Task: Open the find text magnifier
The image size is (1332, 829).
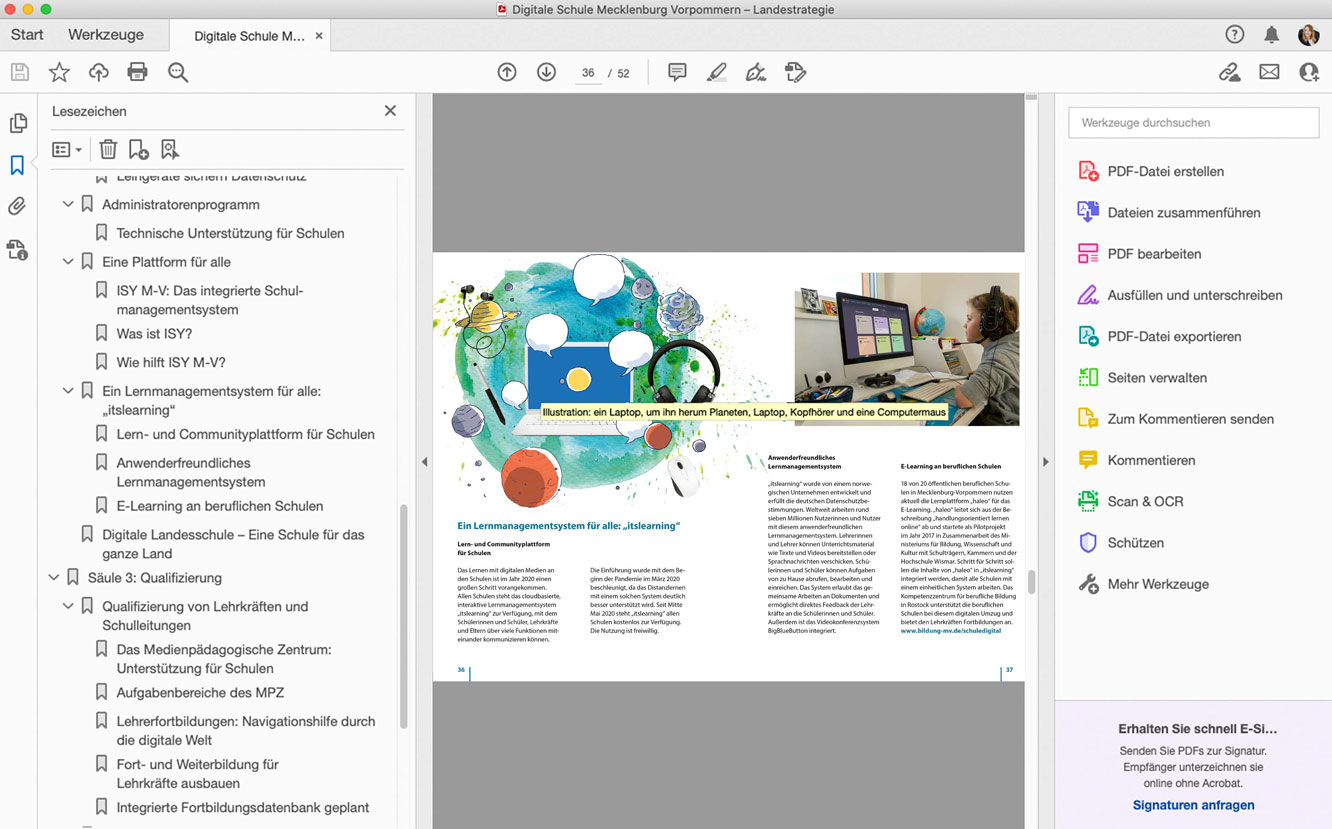Action: pyautogui.click(x=178, y=72)
